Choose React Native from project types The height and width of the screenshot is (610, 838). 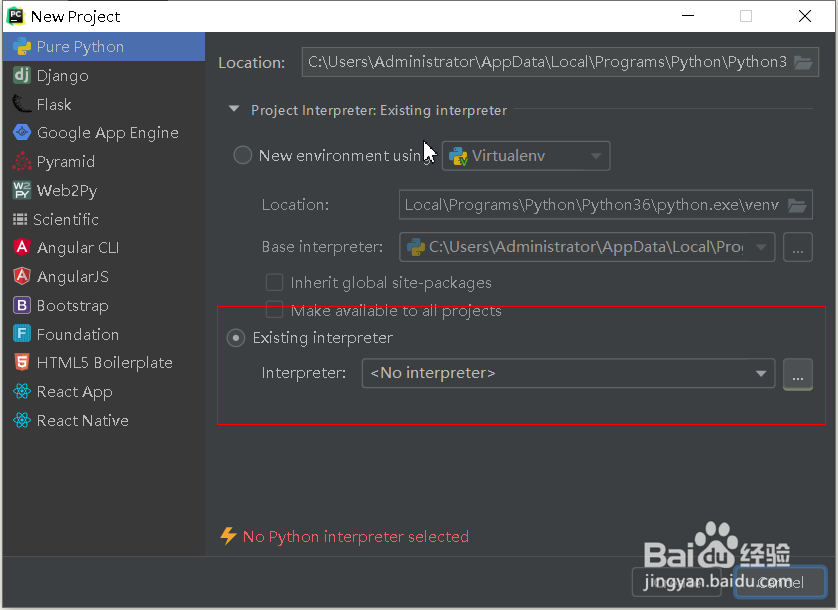[82, 421]
